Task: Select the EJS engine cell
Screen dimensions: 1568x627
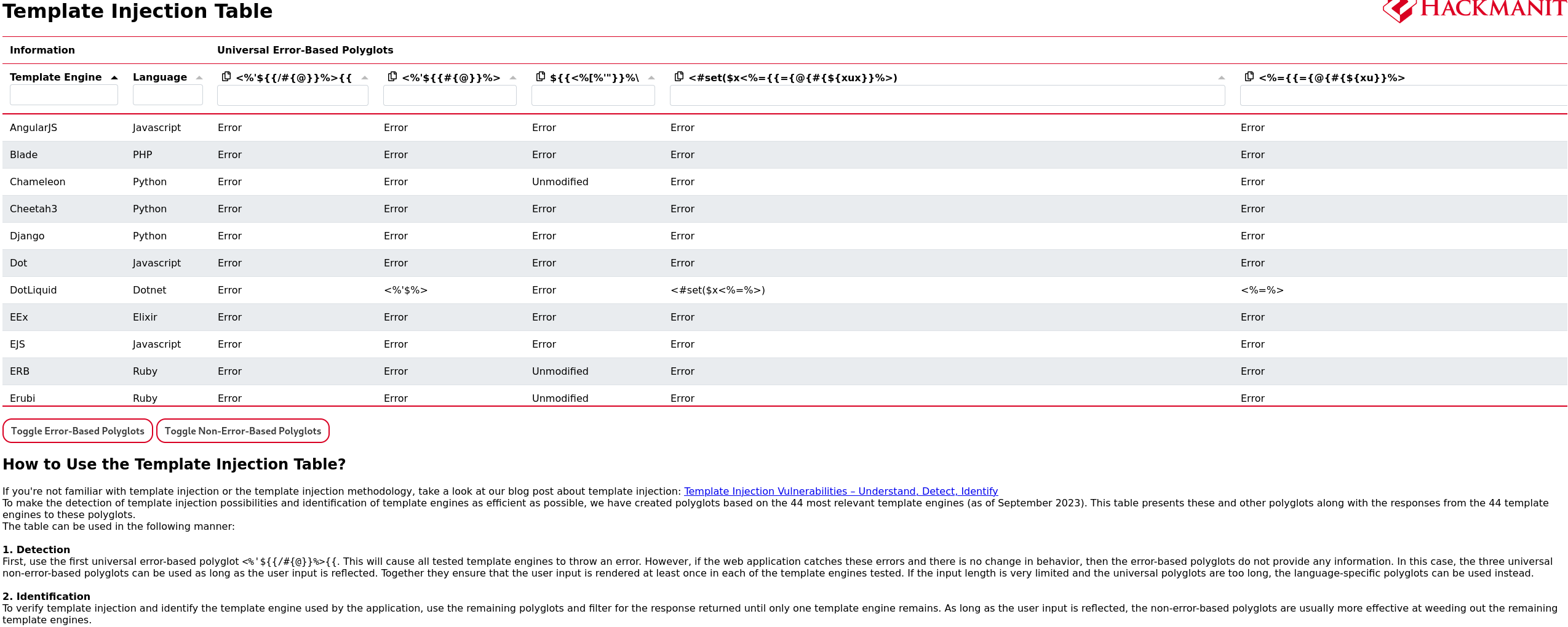Action: pos(17,344)
